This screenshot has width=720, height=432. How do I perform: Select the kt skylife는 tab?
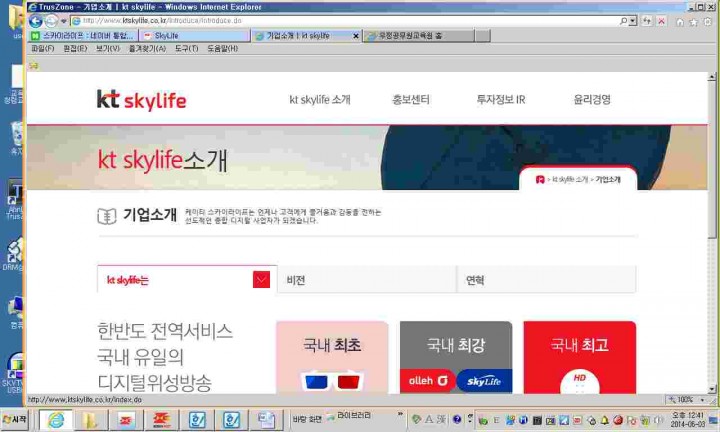(187, 280)
